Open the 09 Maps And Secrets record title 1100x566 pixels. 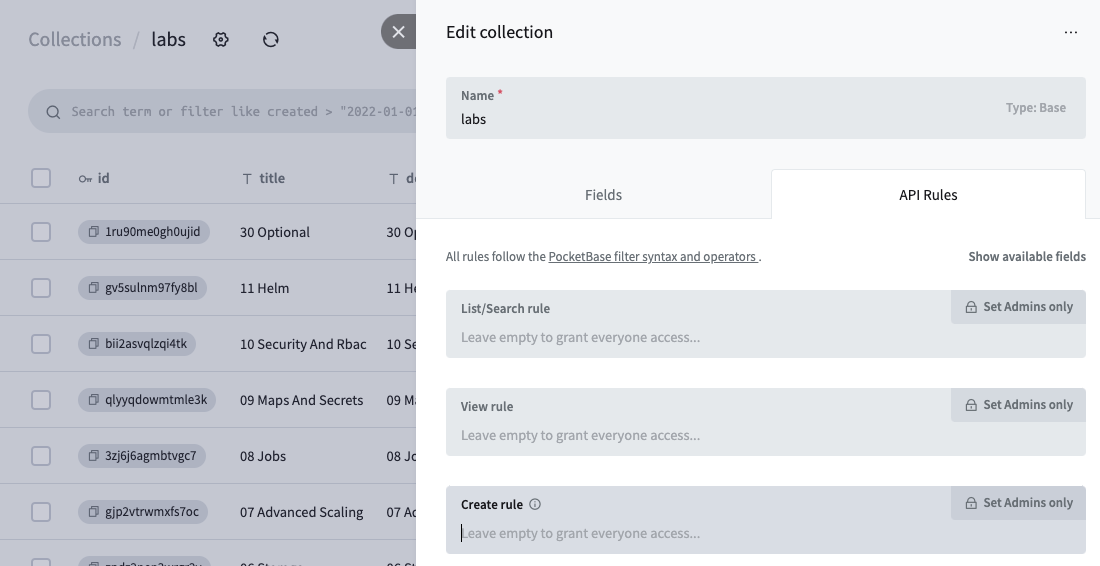(x=302, y=400)
